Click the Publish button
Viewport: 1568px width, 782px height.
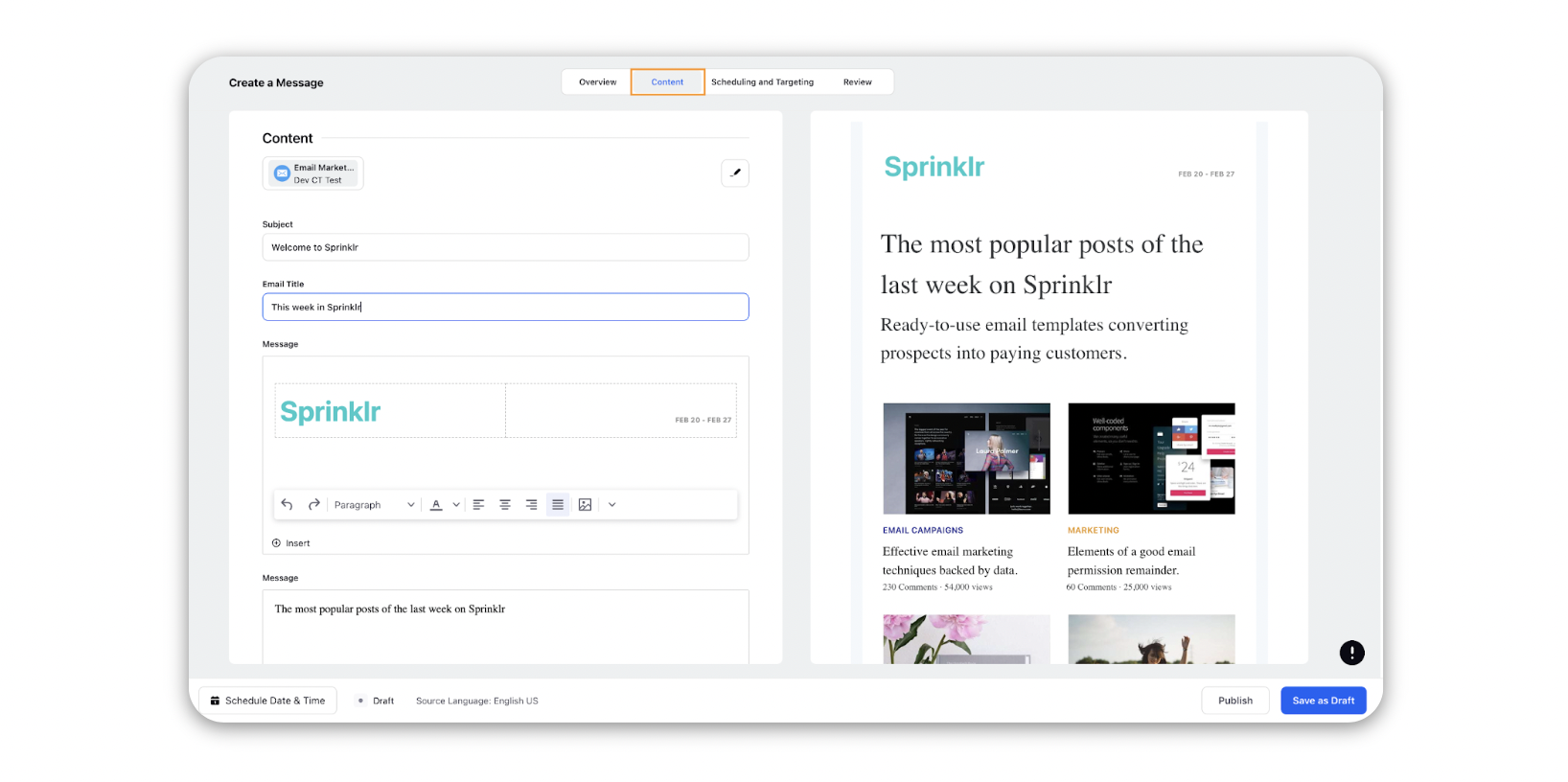1235,701
